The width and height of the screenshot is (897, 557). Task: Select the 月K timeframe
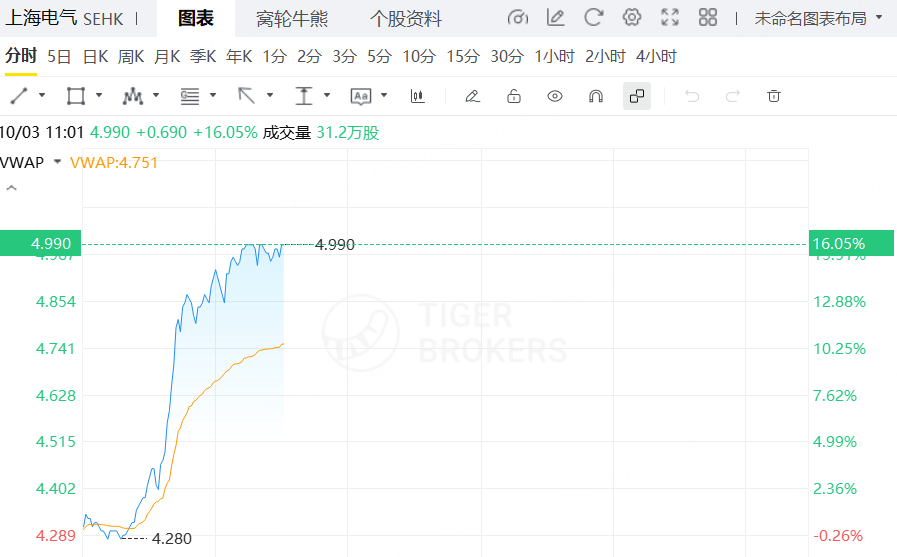(x=167, y=57)
